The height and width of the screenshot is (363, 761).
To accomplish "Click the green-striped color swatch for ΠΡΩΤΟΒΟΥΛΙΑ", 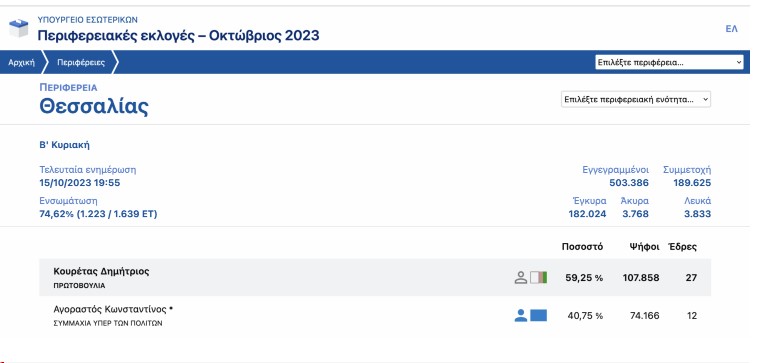I will pyautogui.click(x=539, y=278).
